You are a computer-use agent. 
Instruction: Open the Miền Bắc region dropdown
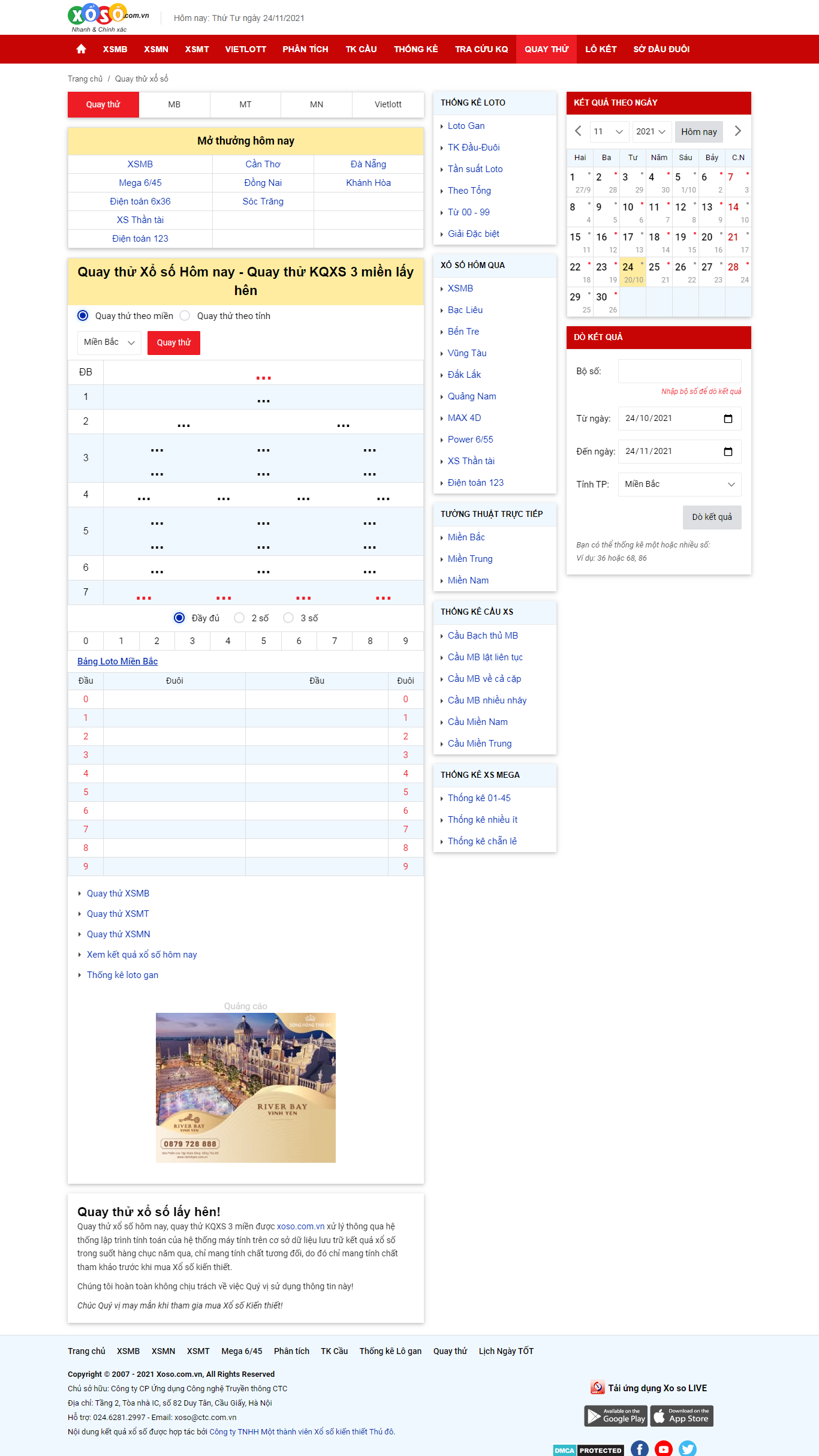click(109, 342)
